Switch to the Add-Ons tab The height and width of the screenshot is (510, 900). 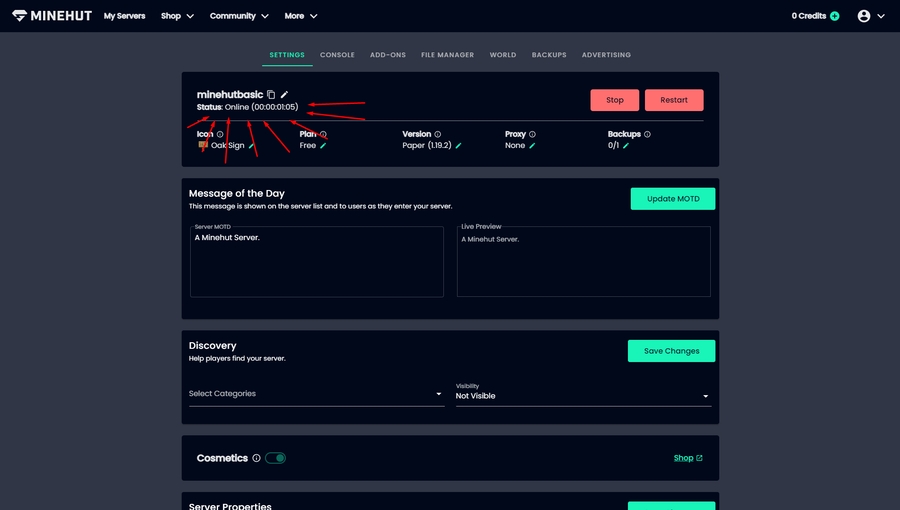click(387, 55)
